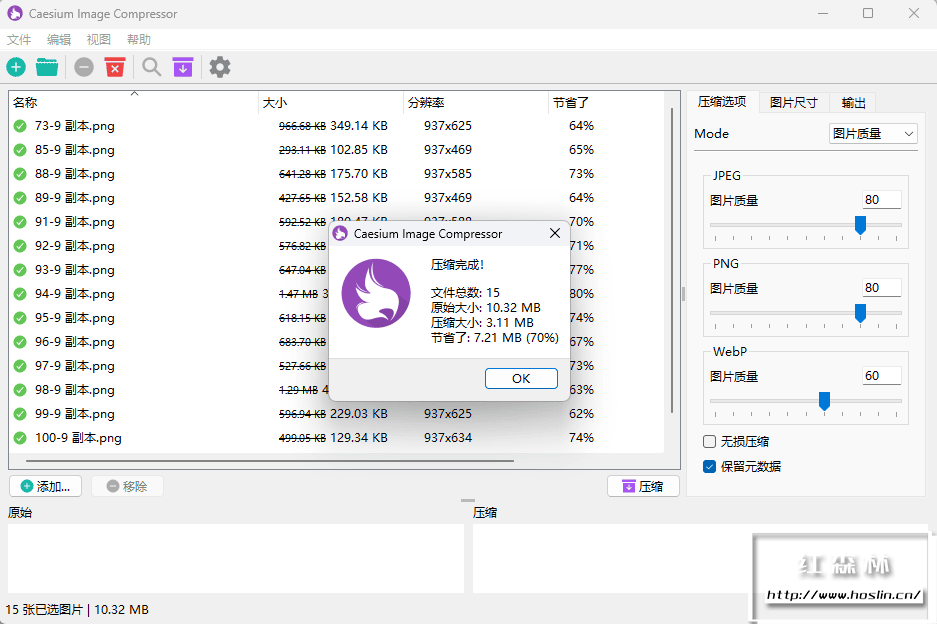Sort by the 分辨率 column header

pos(476,102)
